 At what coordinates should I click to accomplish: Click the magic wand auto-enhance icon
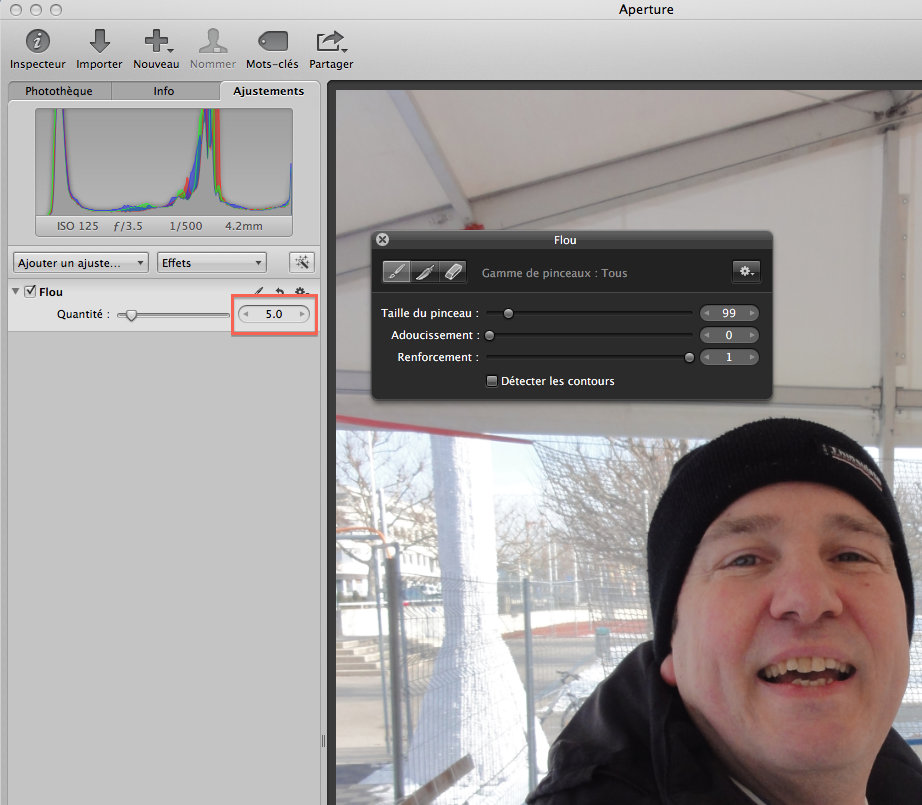coord(301,263)
